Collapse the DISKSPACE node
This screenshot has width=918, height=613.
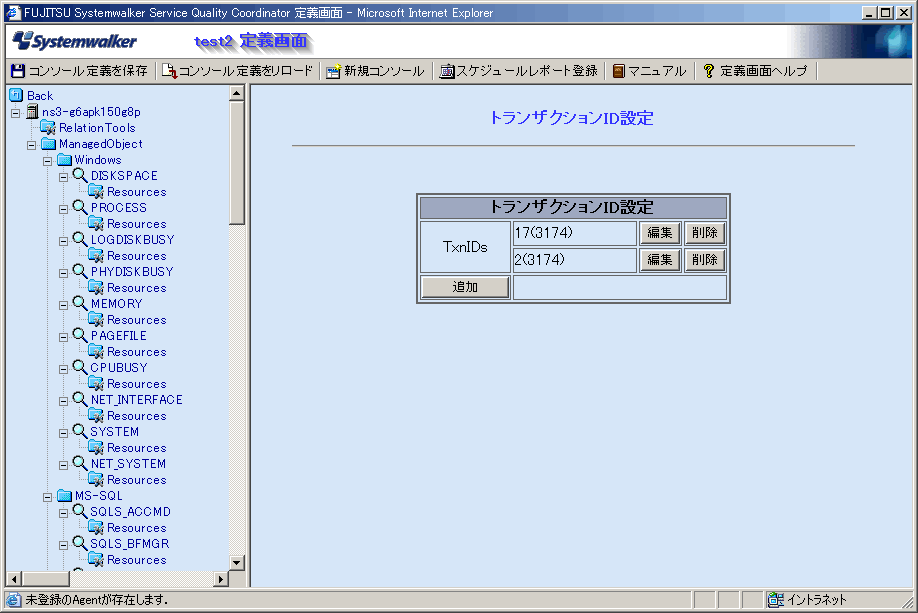point(63,177)
